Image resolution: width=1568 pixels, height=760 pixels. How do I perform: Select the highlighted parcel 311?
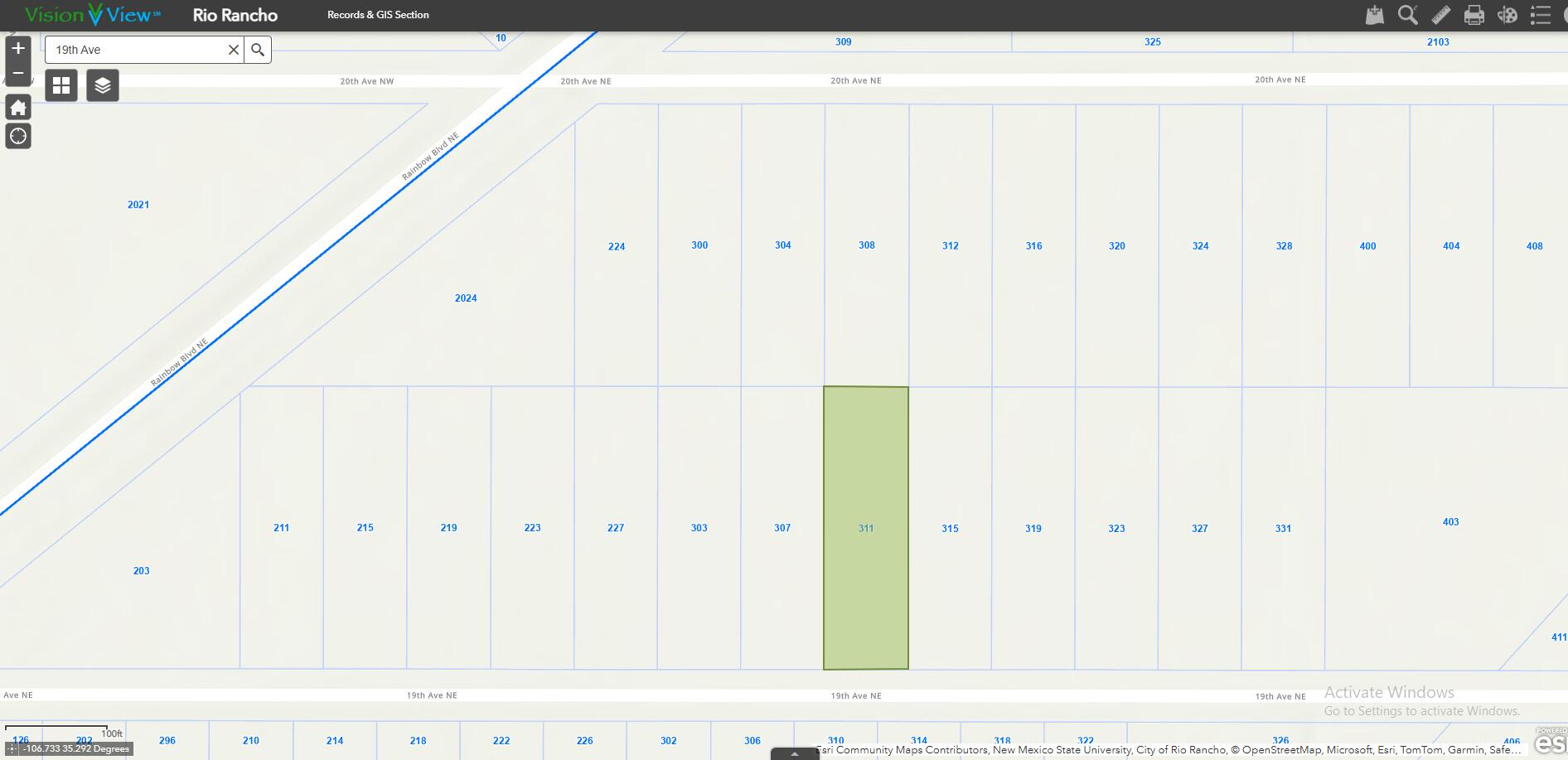[866, 528]
